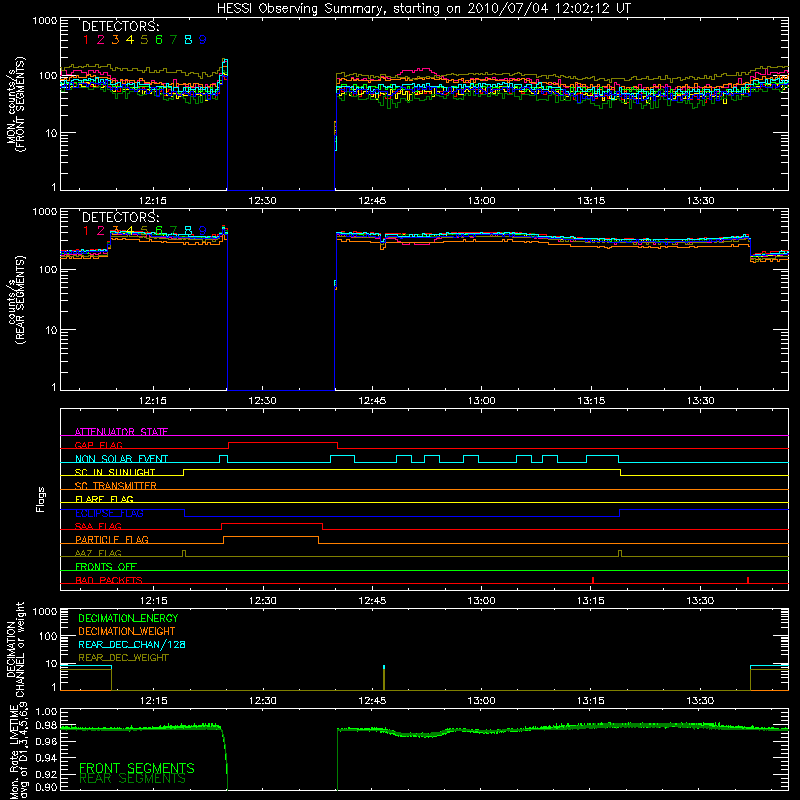
Task: Click the DECIMATION_ENERGY legend entry
Action: tap(128, 618)
